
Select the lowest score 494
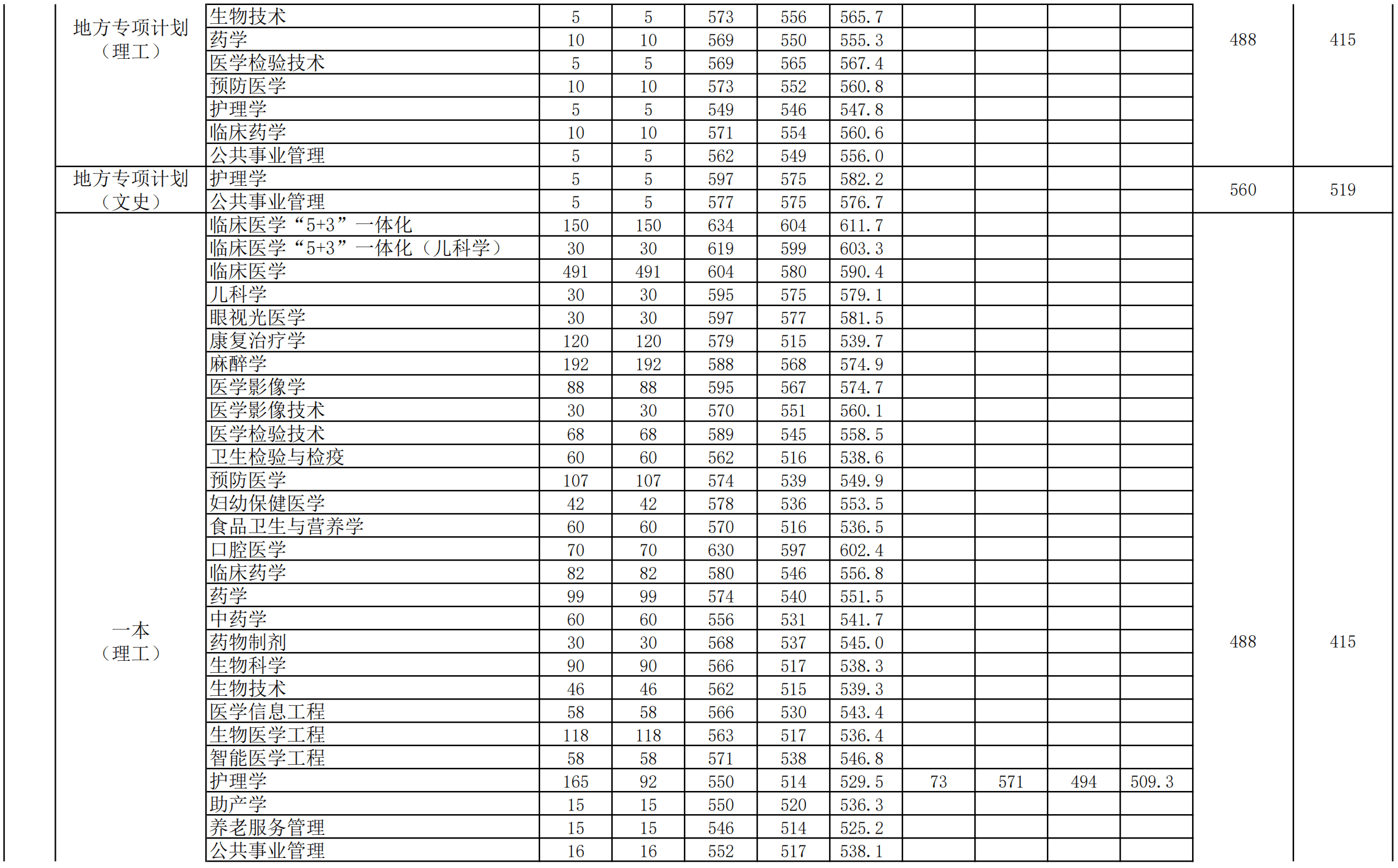click(x=1084, y=782)
